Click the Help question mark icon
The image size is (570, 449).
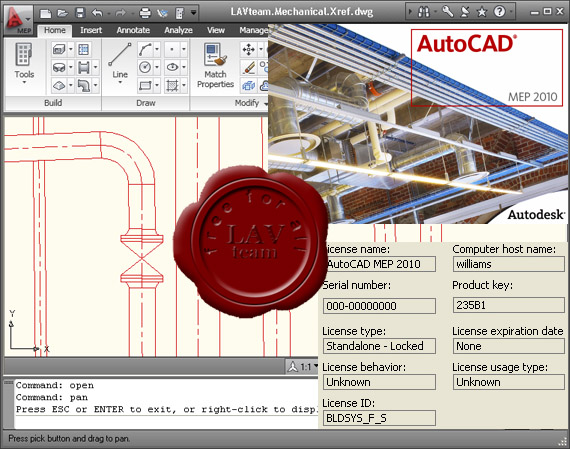coord(499,12)
